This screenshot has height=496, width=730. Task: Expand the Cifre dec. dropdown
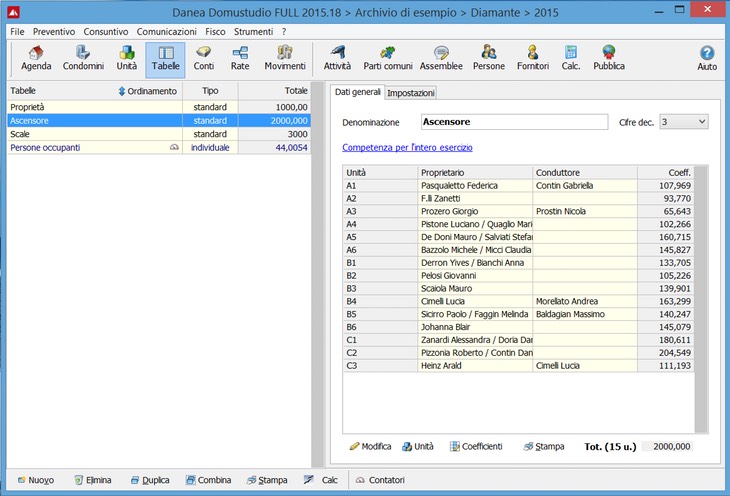click(x=683, y=122)
